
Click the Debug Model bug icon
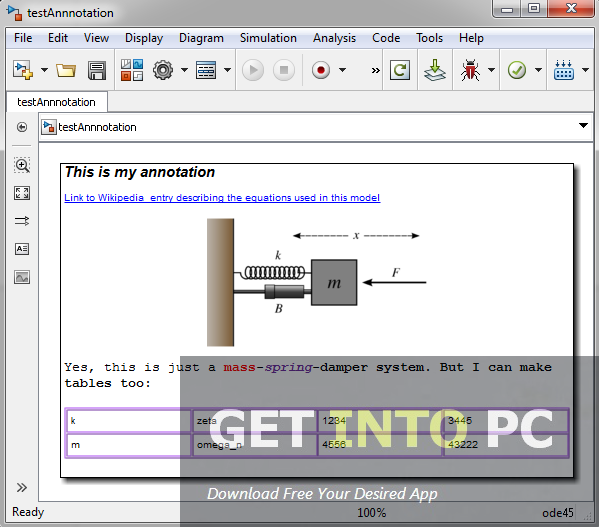point(470,70)
